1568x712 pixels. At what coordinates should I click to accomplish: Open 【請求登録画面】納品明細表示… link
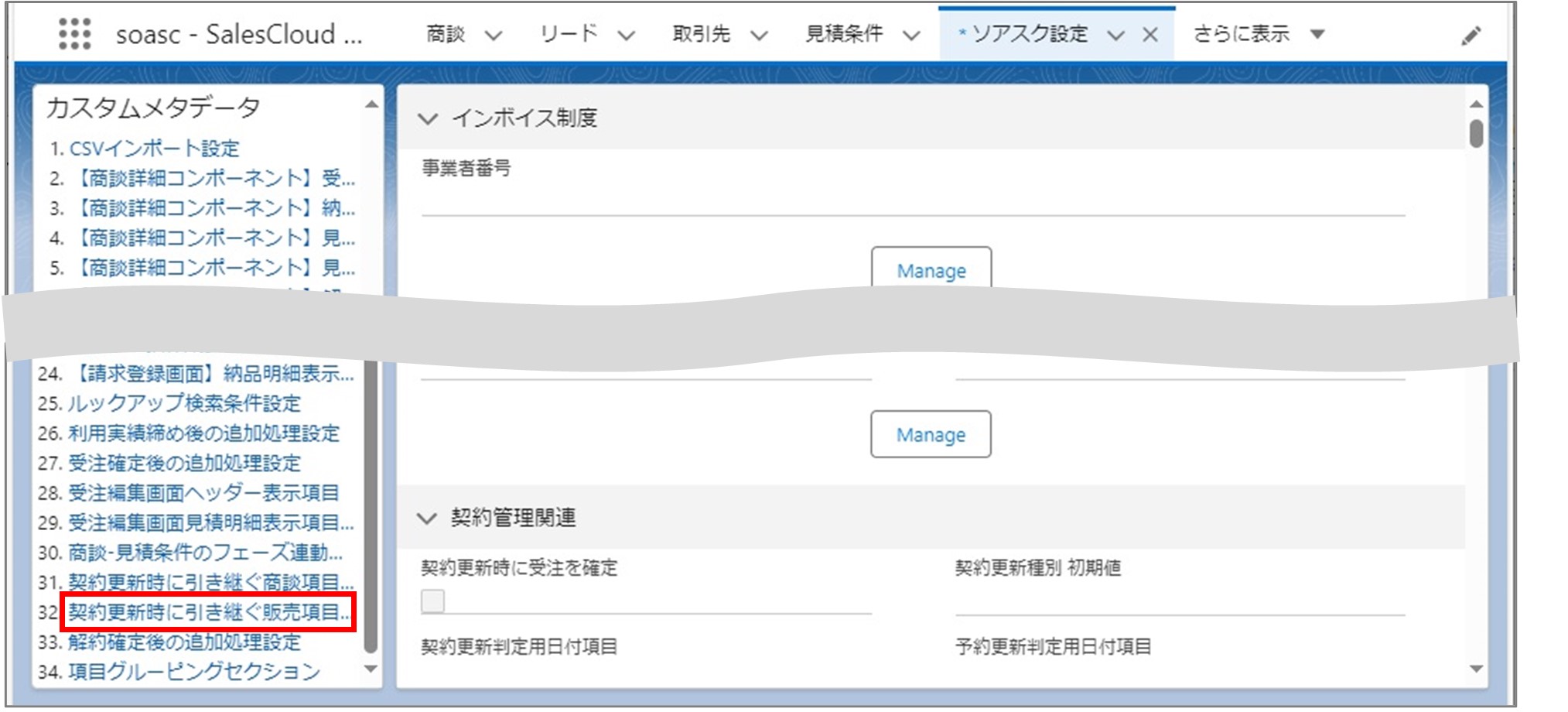(210, 374)
